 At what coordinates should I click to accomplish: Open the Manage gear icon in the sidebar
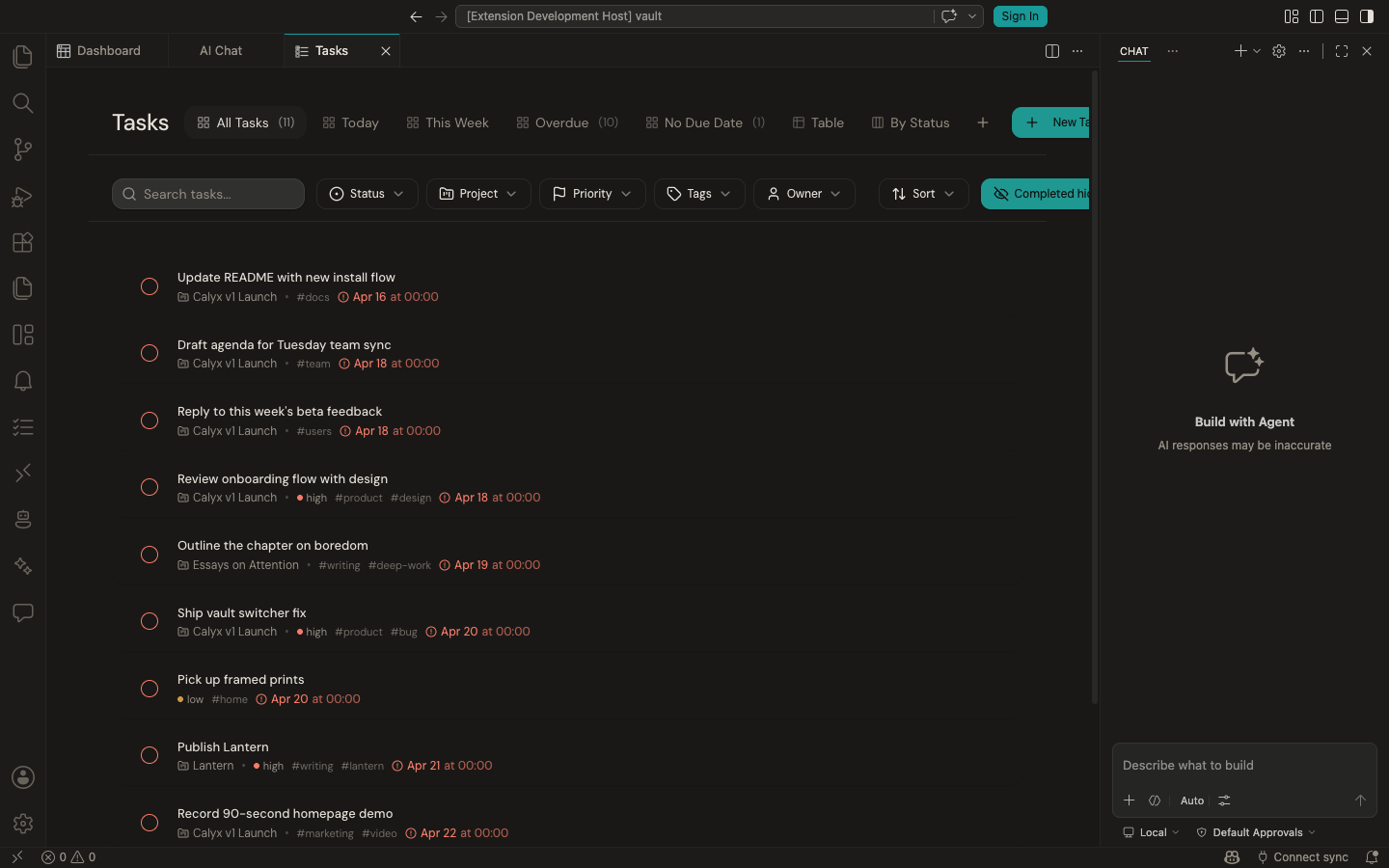pos(23,824)
